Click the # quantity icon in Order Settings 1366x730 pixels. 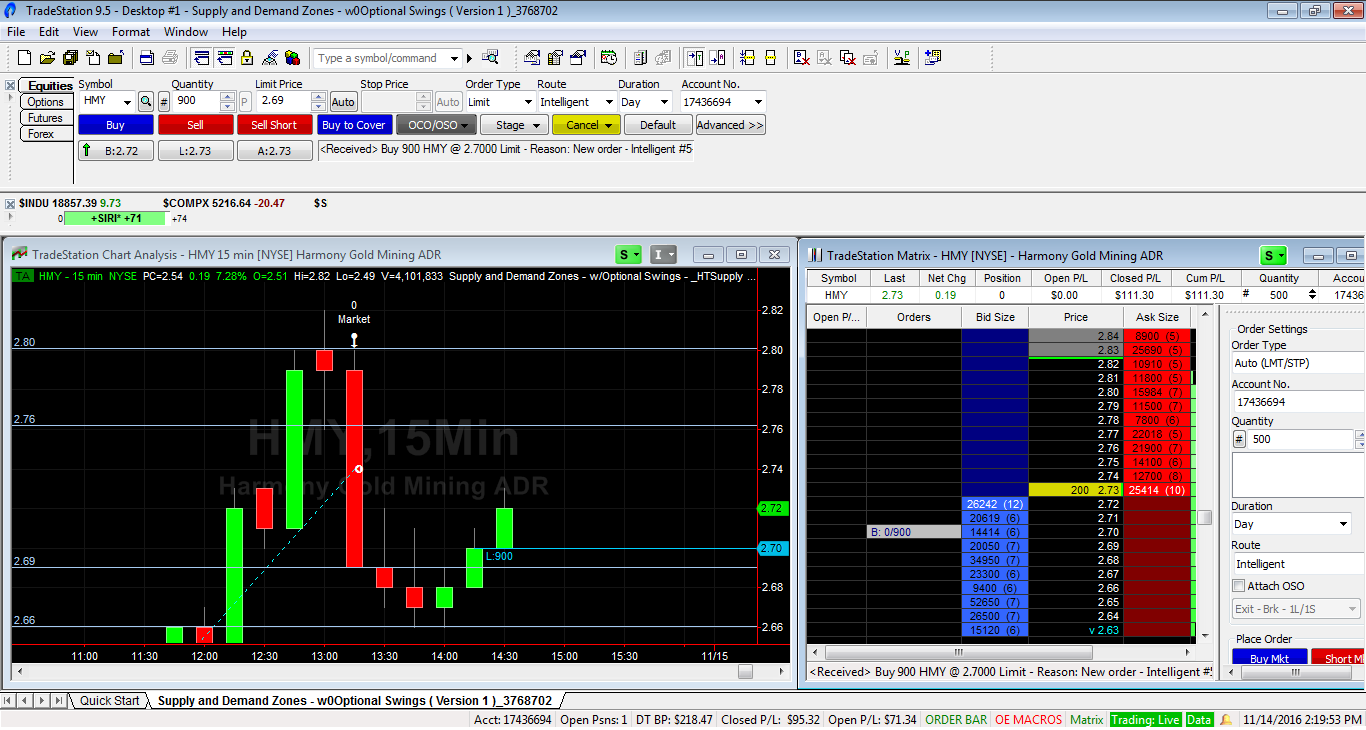click(1240, 440)
